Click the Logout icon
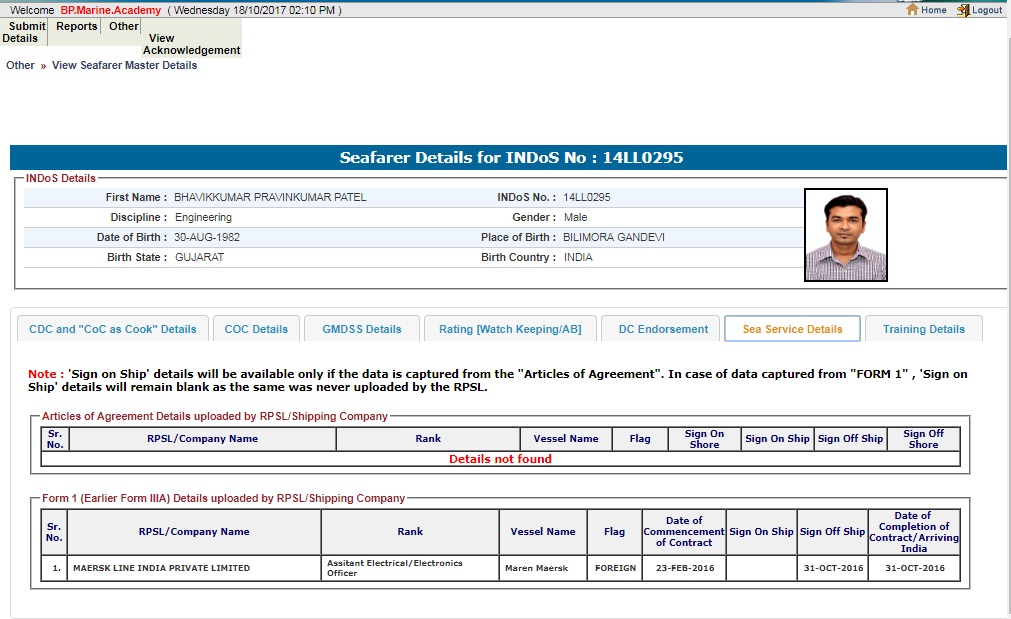Viewport: 1011px width, 619px height. point(963,10)
